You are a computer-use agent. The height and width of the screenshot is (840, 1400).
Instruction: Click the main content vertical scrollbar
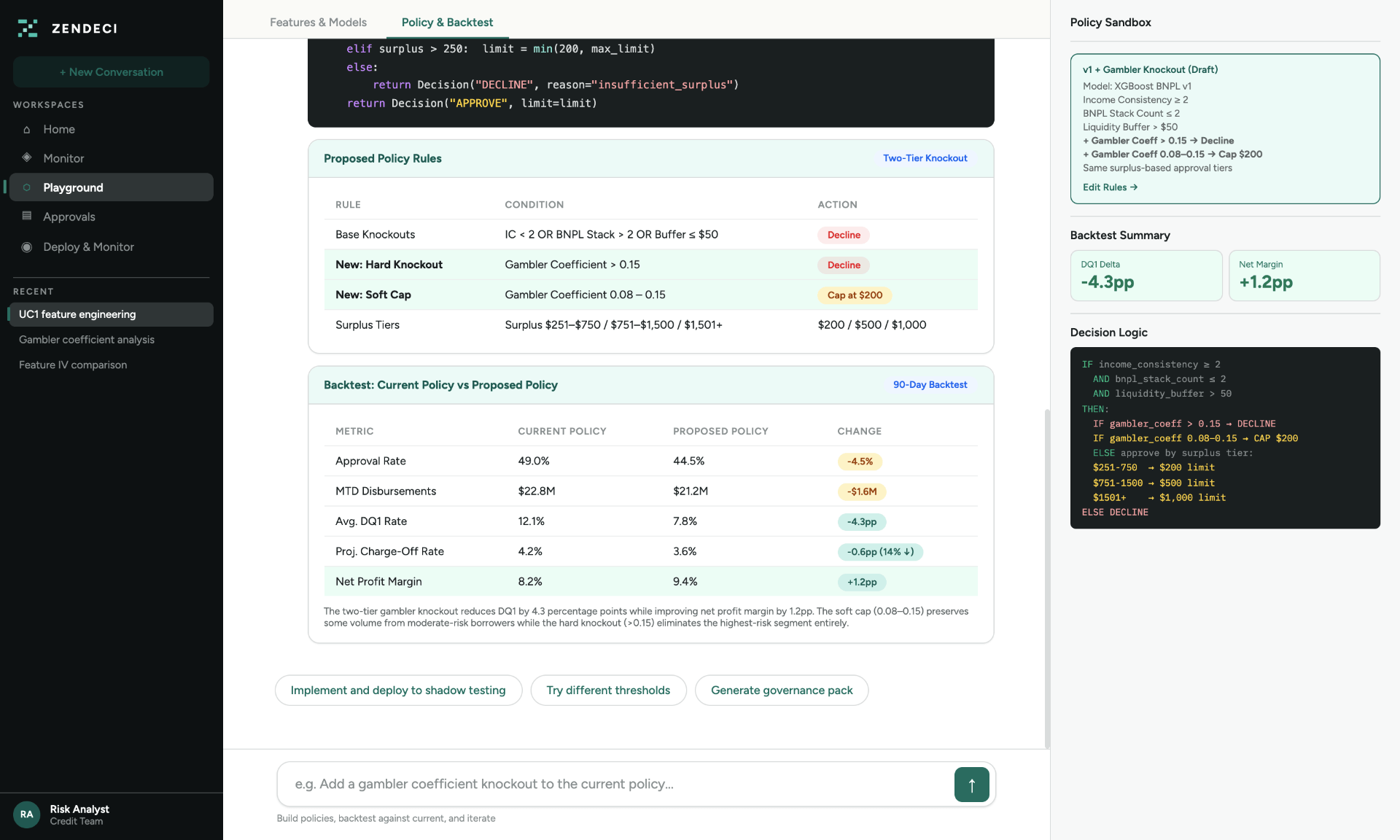click(1047, 577)
